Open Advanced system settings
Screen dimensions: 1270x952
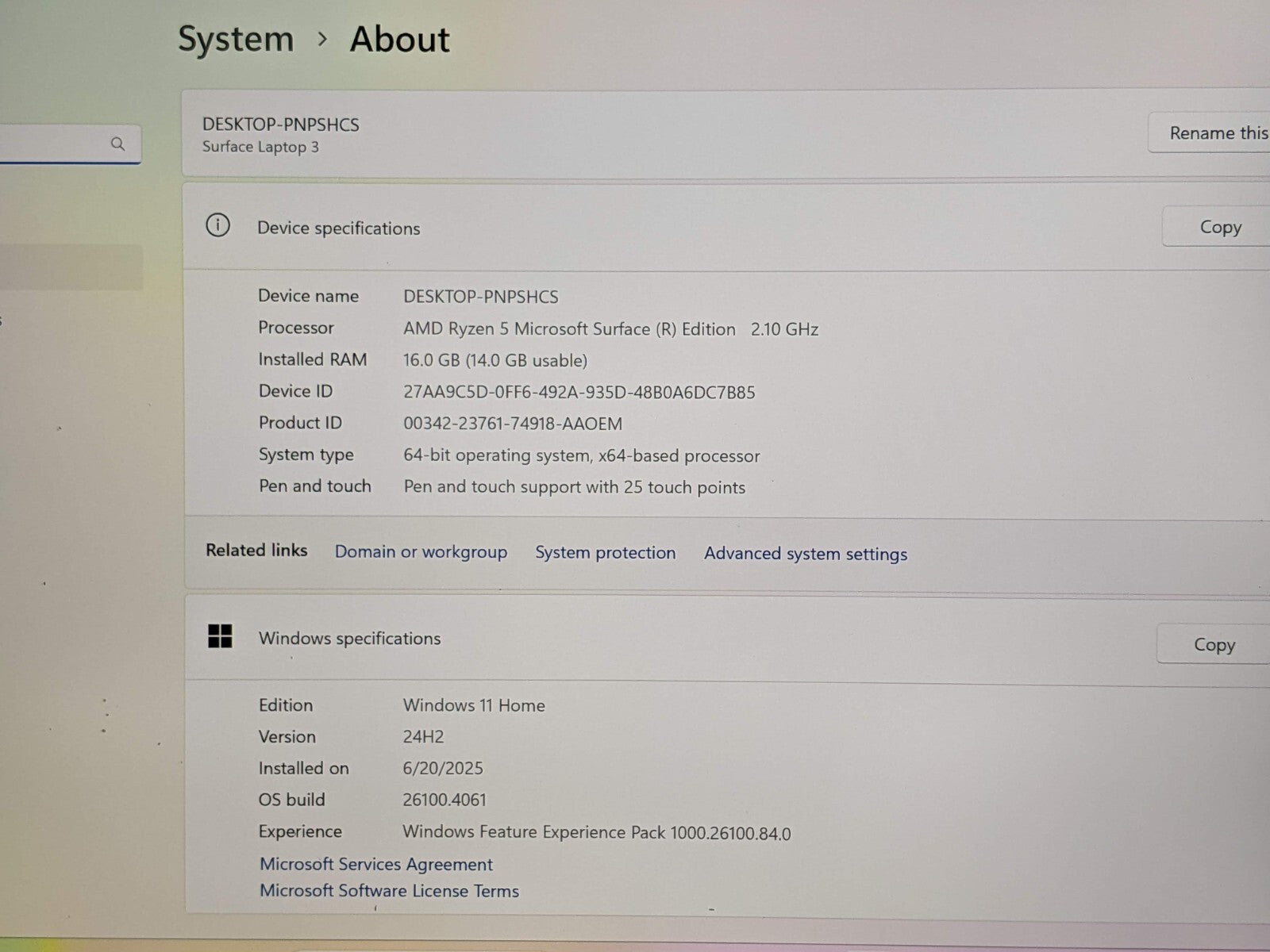point(805,554)
